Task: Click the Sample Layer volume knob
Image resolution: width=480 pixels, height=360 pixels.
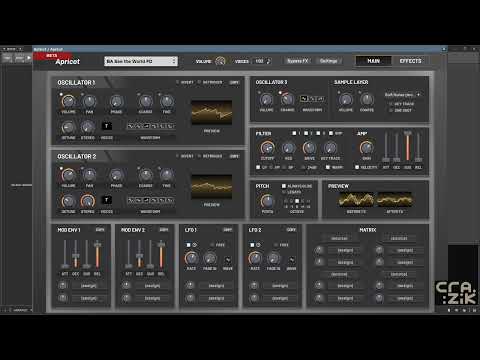Action: (346, 99)
